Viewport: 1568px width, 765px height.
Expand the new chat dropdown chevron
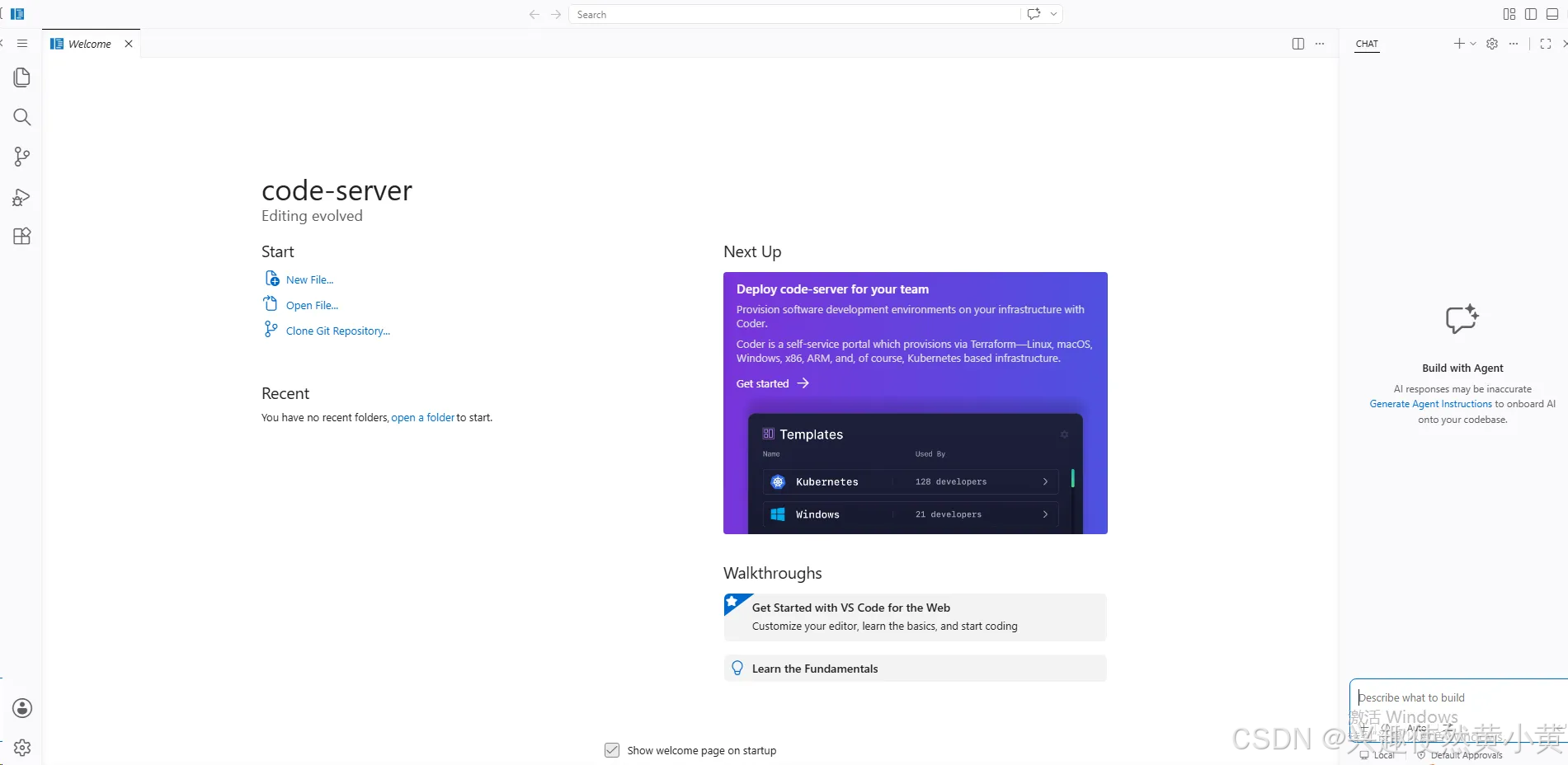pyautogui.click(x=1473, y=44)
